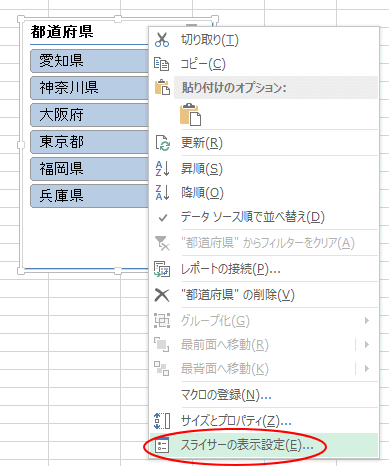389x466 pixels.
Task: Click the Report Connections icon
Action: click(x=162, y=269)
